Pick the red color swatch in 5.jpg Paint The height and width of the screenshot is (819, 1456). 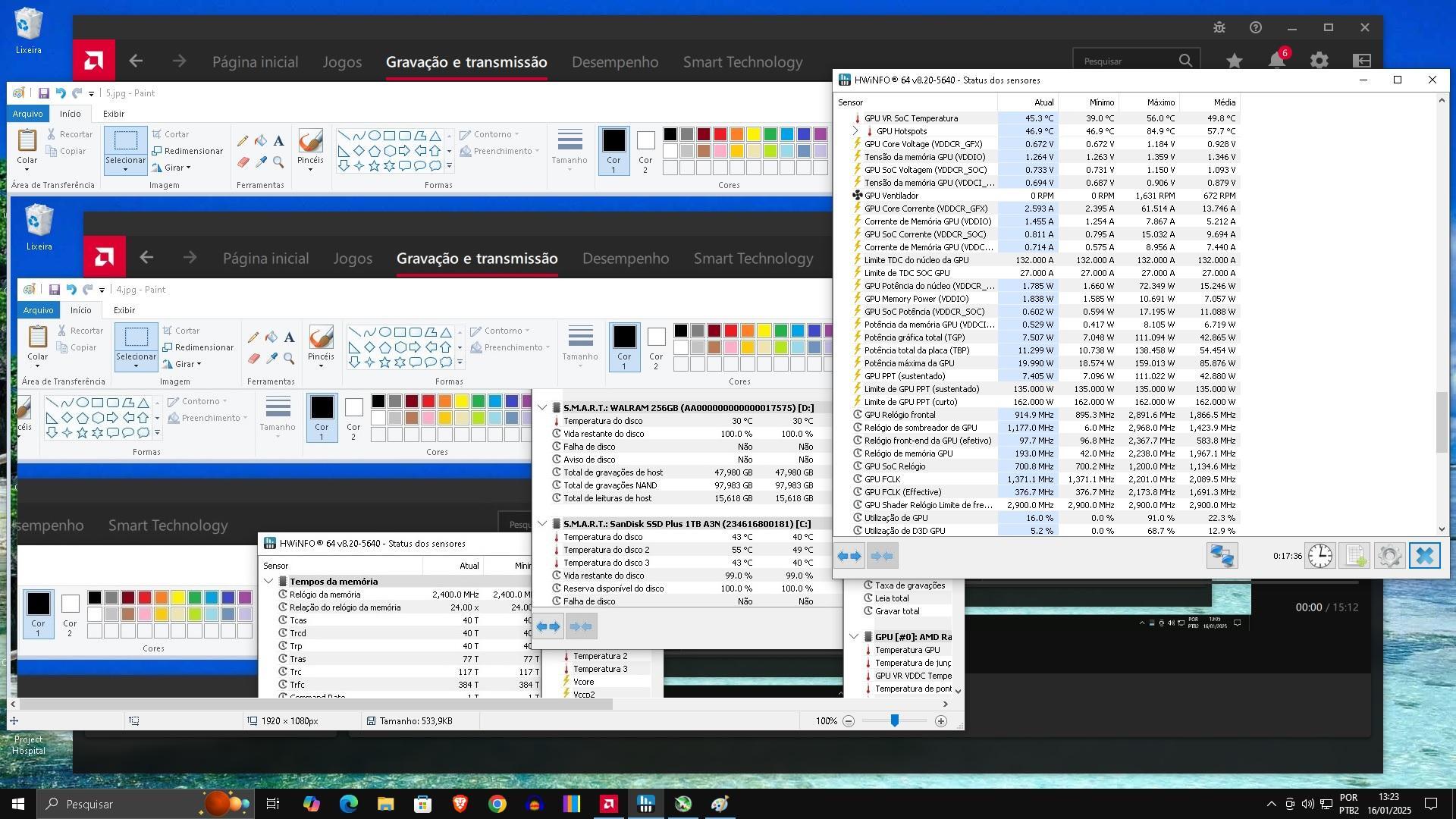tap(720, 134)
